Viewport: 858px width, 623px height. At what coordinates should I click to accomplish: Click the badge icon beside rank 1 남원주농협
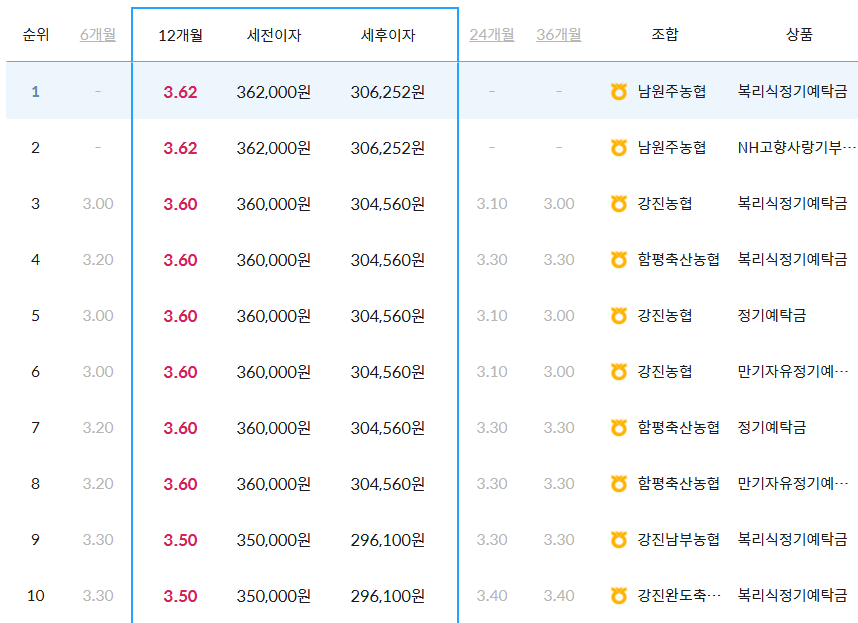click(x=618, y=91)
